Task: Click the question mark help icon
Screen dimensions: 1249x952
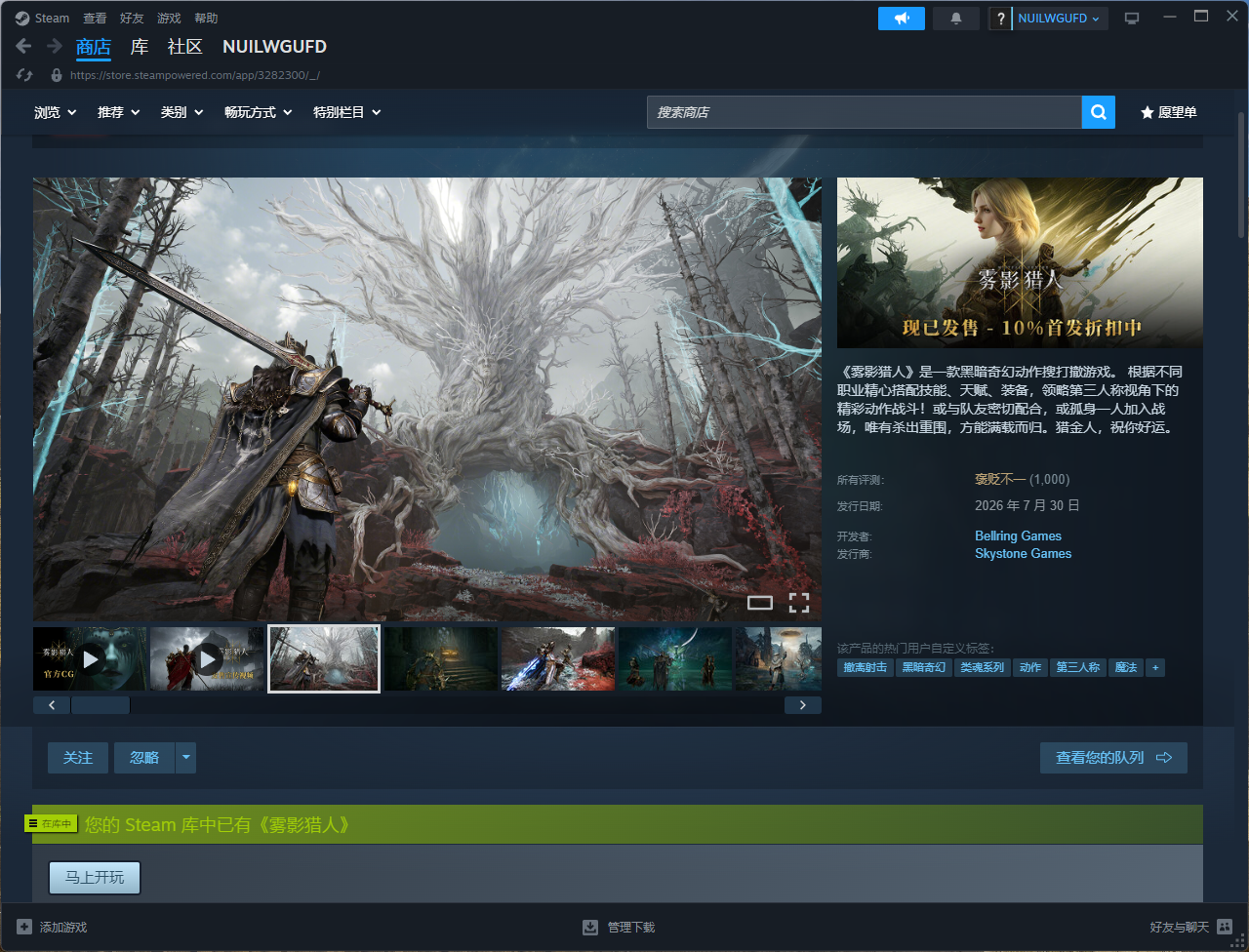Action: click(1000, 19)
